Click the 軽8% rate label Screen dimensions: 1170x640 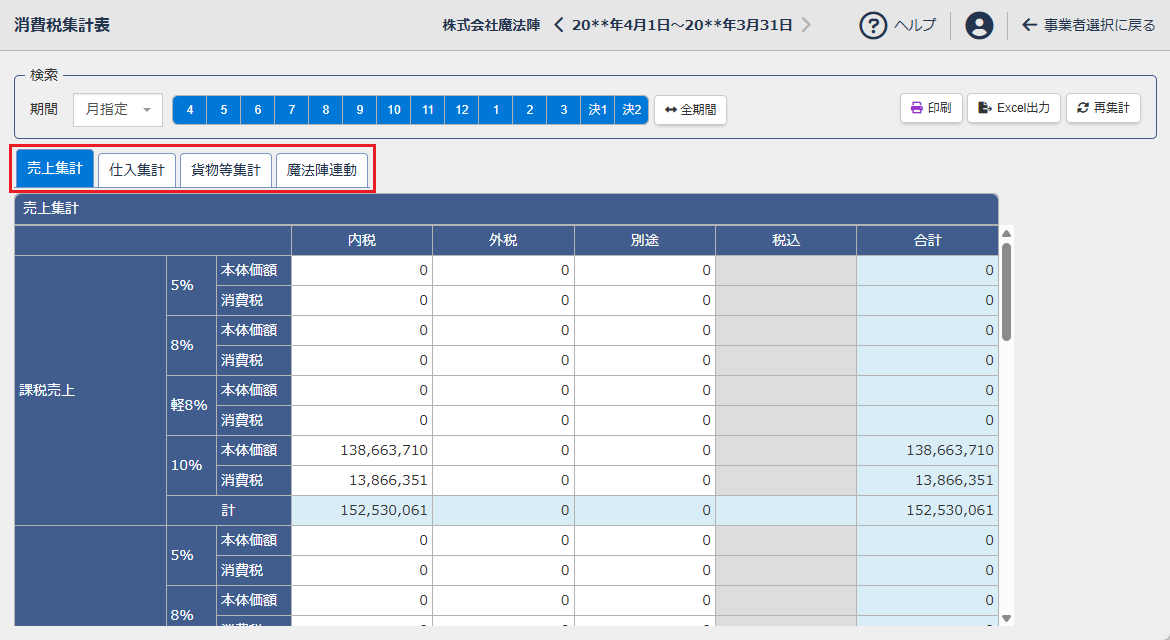tap(191, 405)
